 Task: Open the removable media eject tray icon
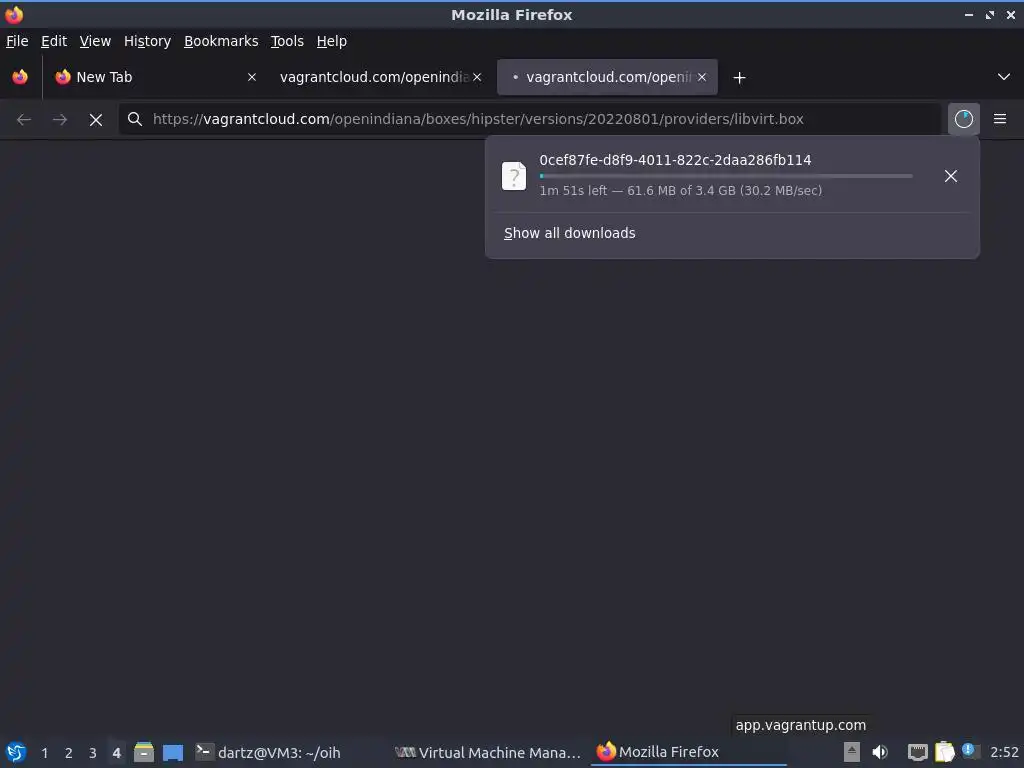point(852,752)
